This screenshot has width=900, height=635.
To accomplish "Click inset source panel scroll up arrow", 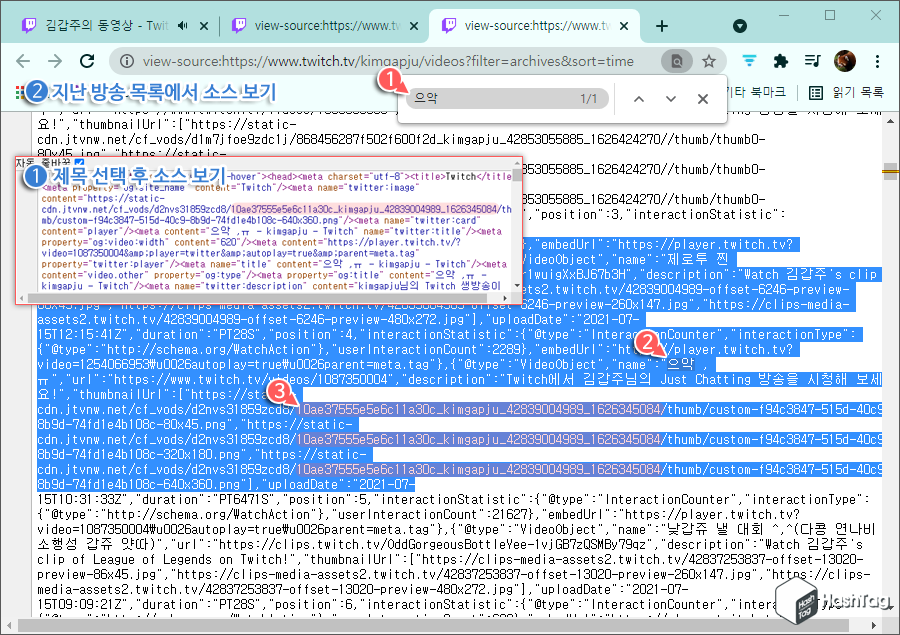I will 517,164.
